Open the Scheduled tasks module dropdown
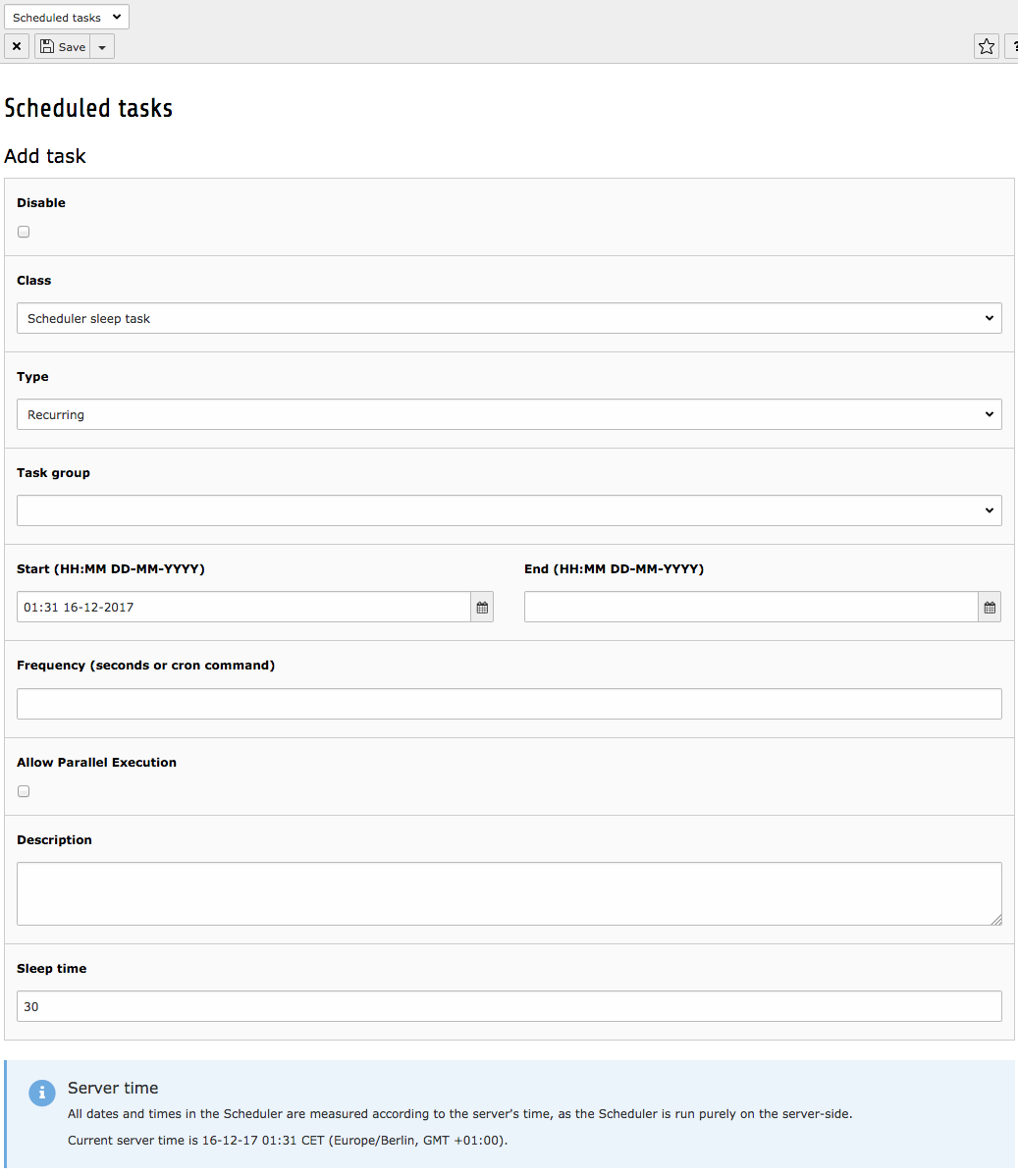Image resolution: width=1018 pixels, height=1176 pixels. 67,17
